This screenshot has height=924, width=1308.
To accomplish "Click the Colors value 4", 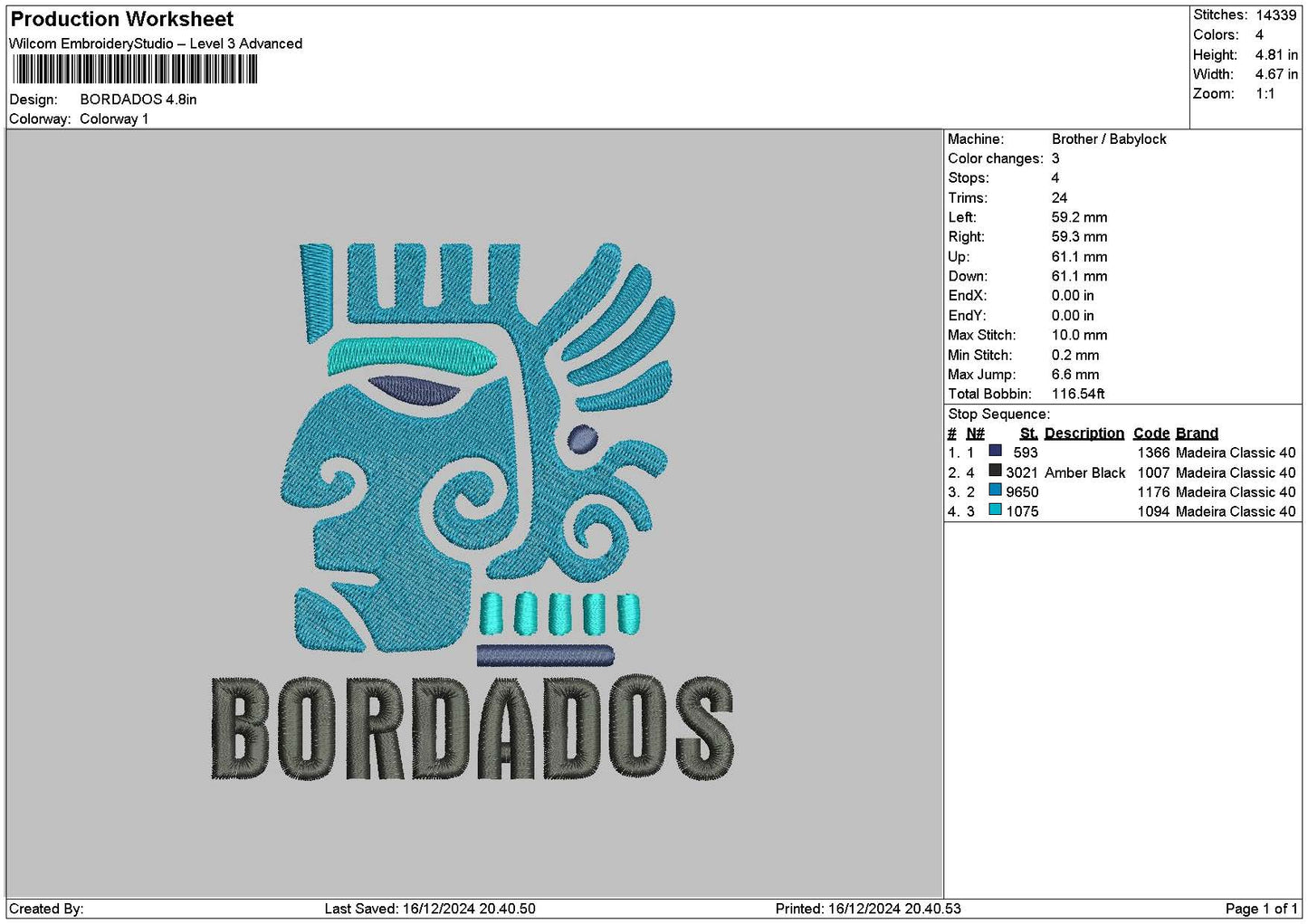I will (x=1259, y=35).
